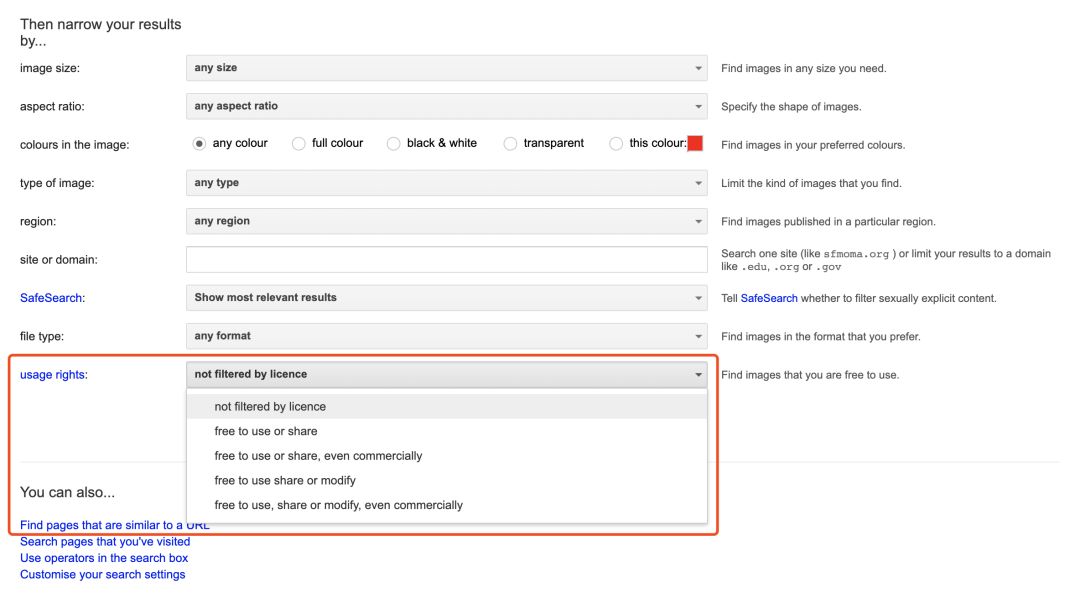The height and width of the screenshot is (593, 1080).
Task: Pick the 'transparent' colour radio button
Action: [510, 144]
